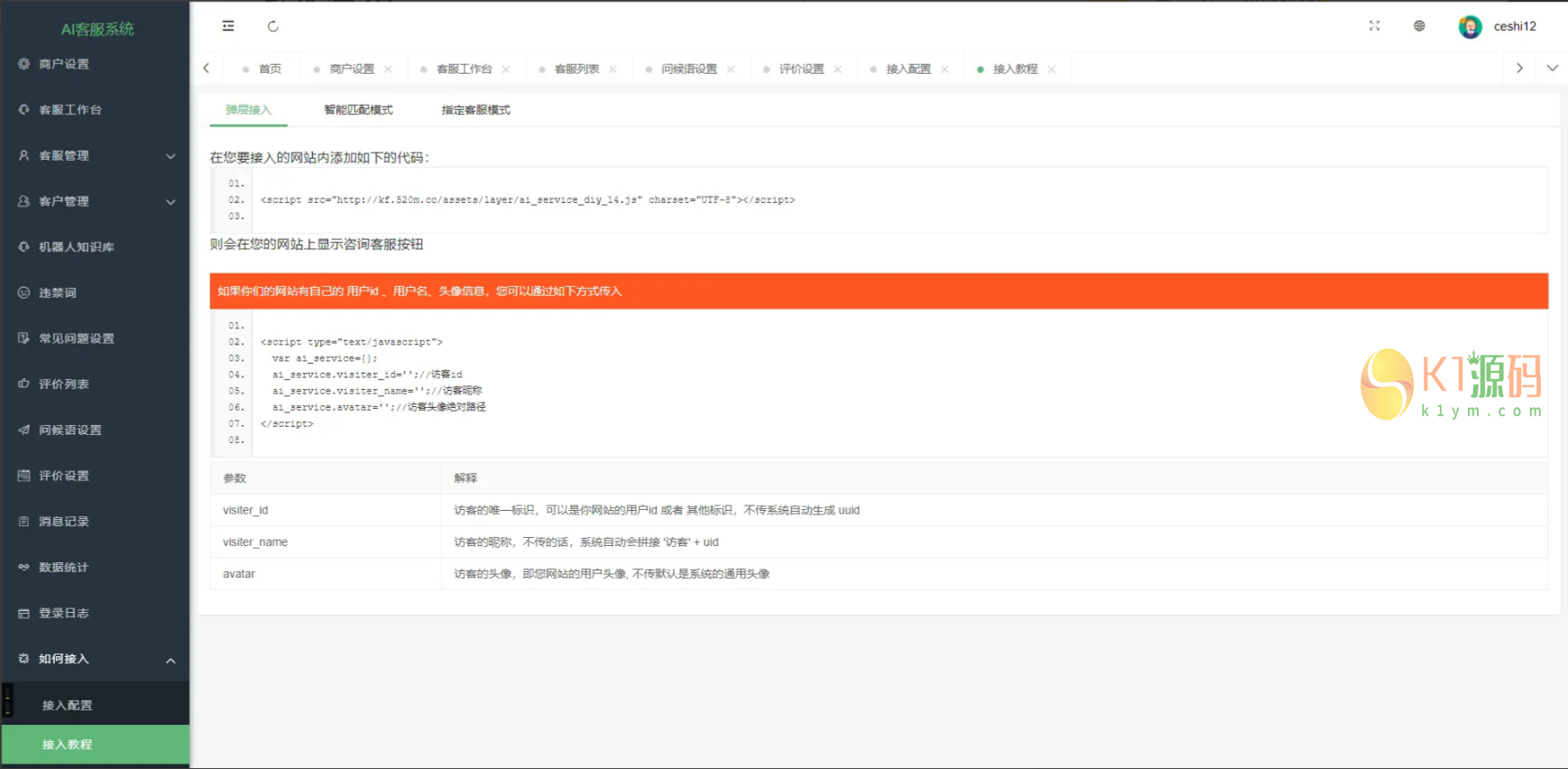Select 接入配置 submenu item
1568x769 pixels.
[95, 705]
